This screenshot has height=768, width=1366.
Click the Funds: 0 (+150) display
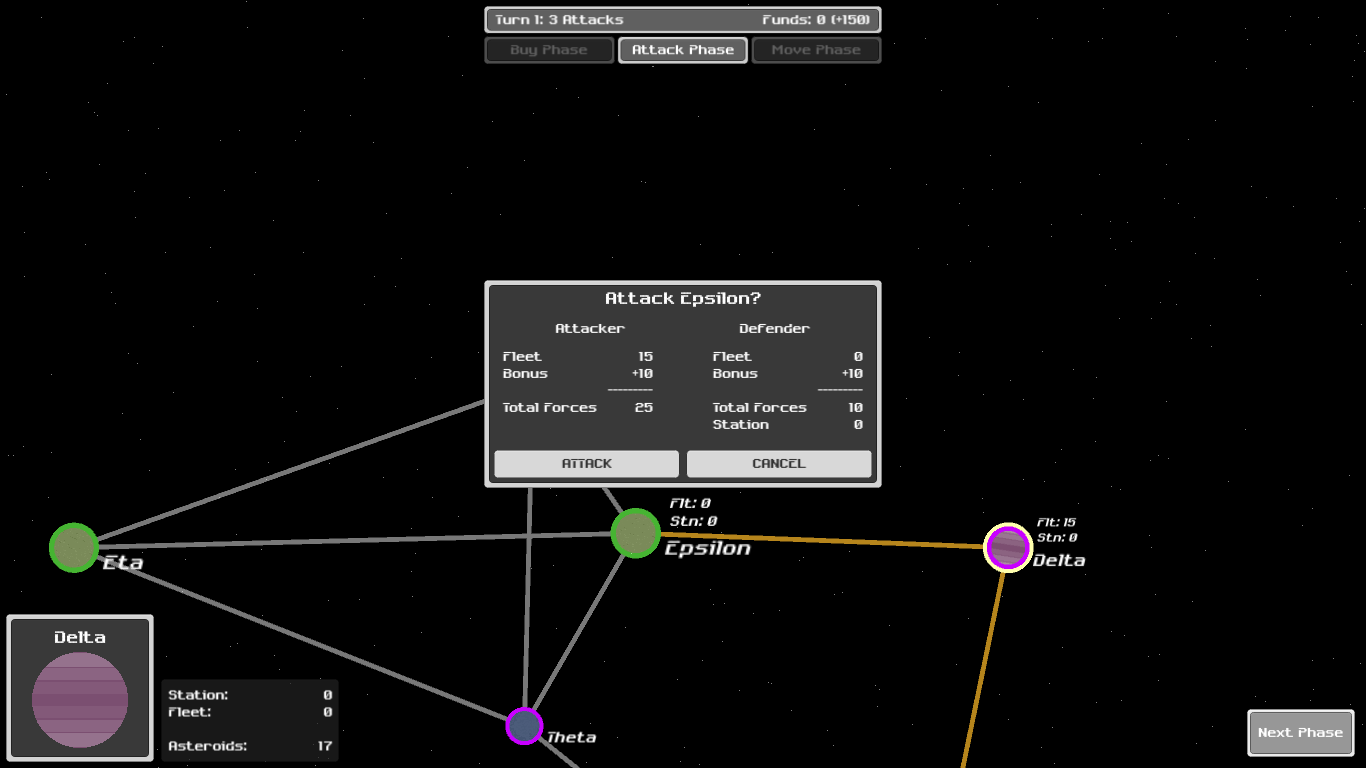pos(816,20)
